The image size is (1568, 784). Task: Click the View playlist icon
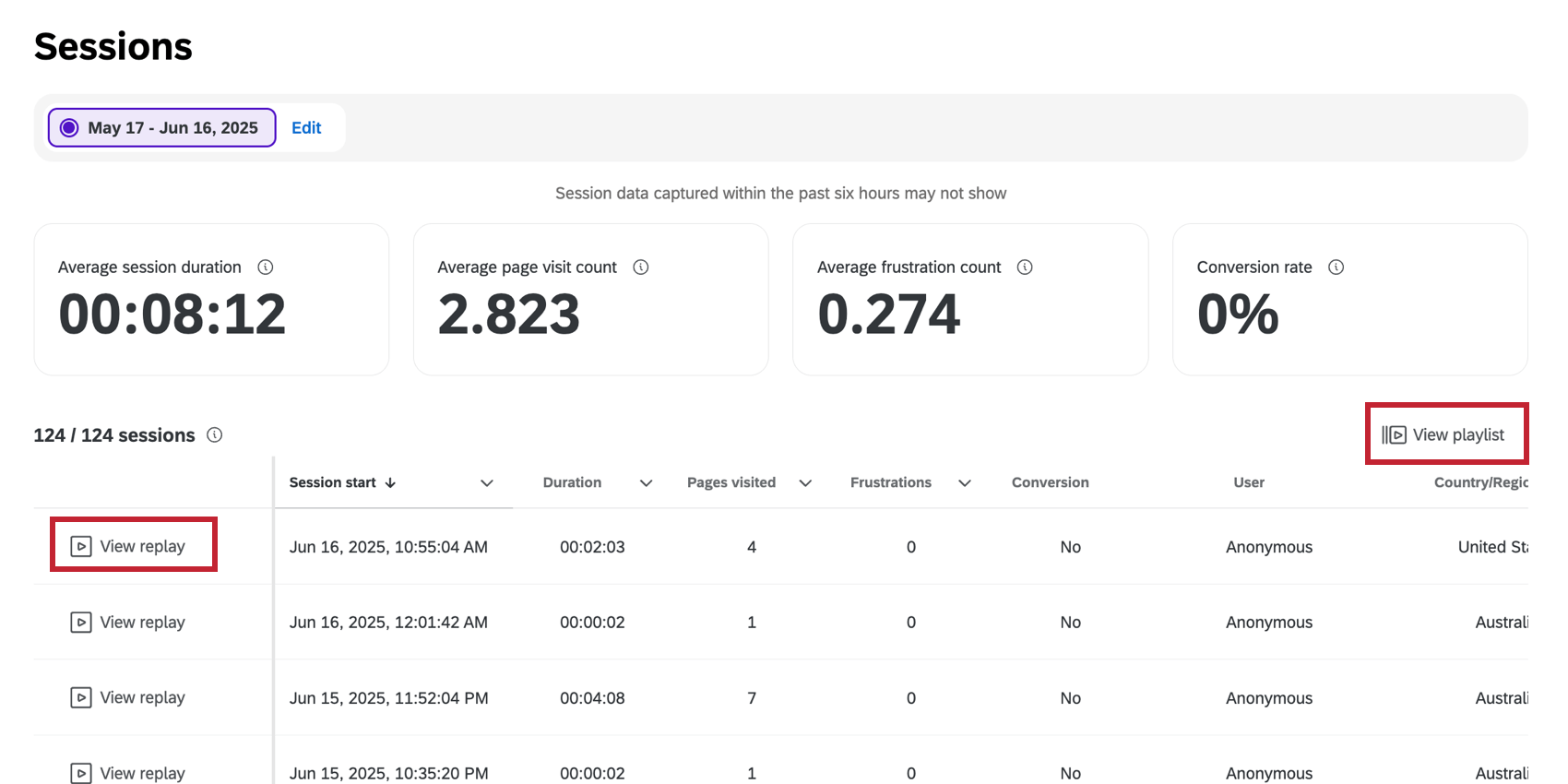(1394, 435)
